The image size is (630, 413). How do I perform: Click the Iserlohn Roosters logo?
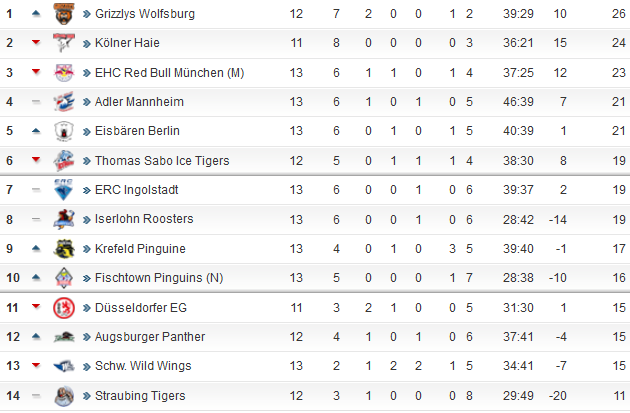click(x=64, y=219)
